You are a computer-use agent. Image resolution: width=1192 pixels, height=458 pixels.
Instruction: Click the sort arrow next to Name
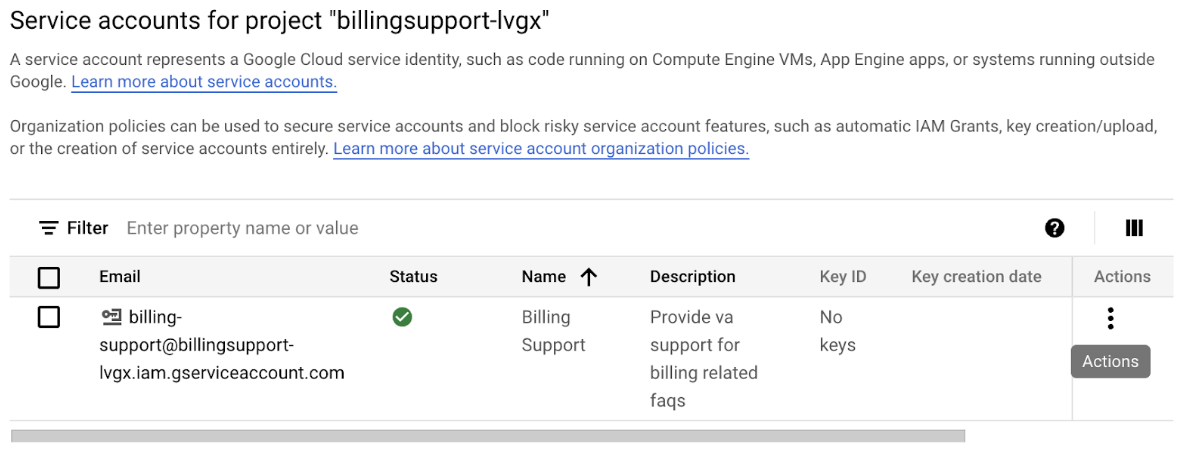(588, 277)
